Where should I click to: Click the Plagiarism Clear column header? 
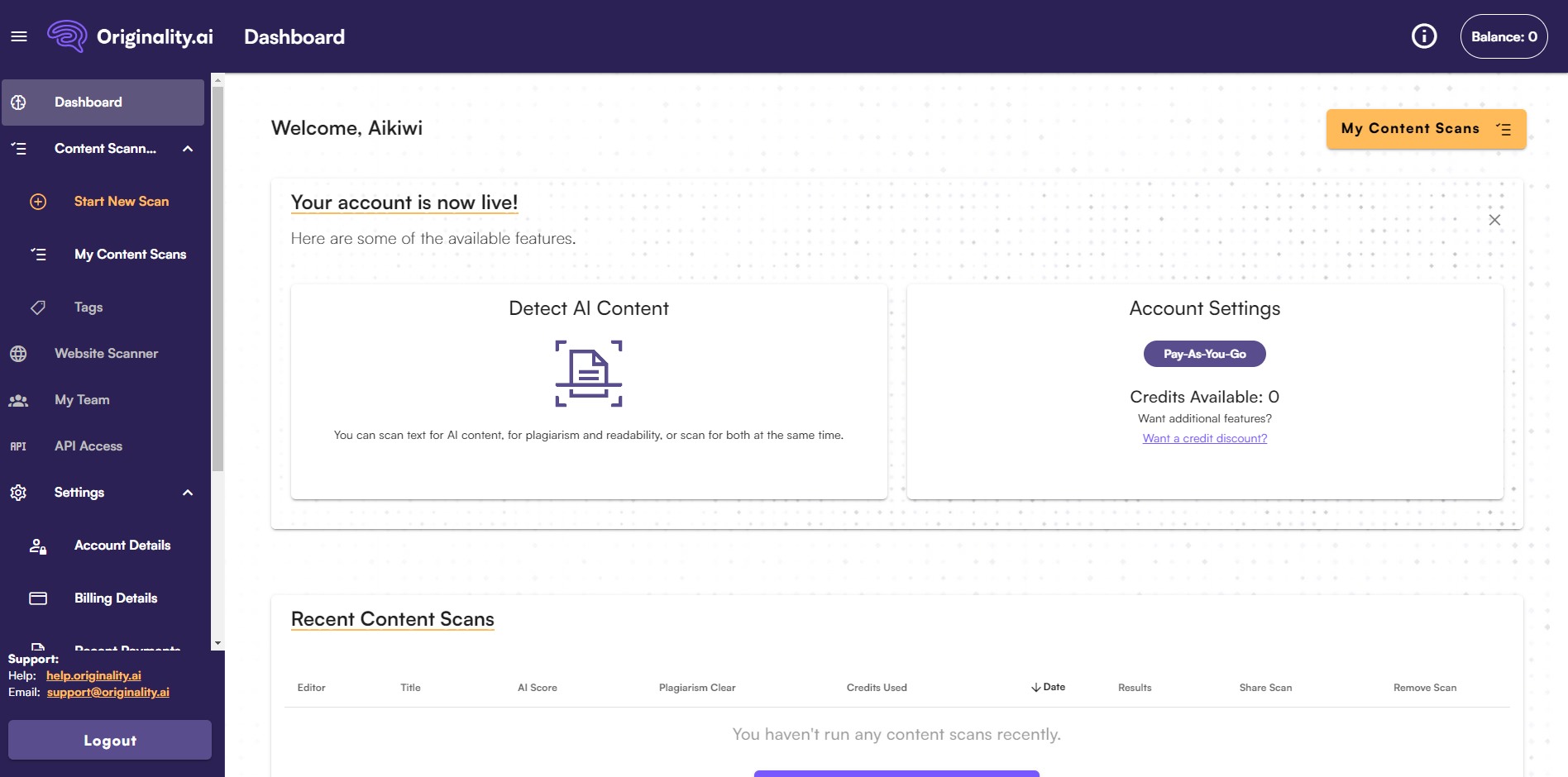click(697, 688)
